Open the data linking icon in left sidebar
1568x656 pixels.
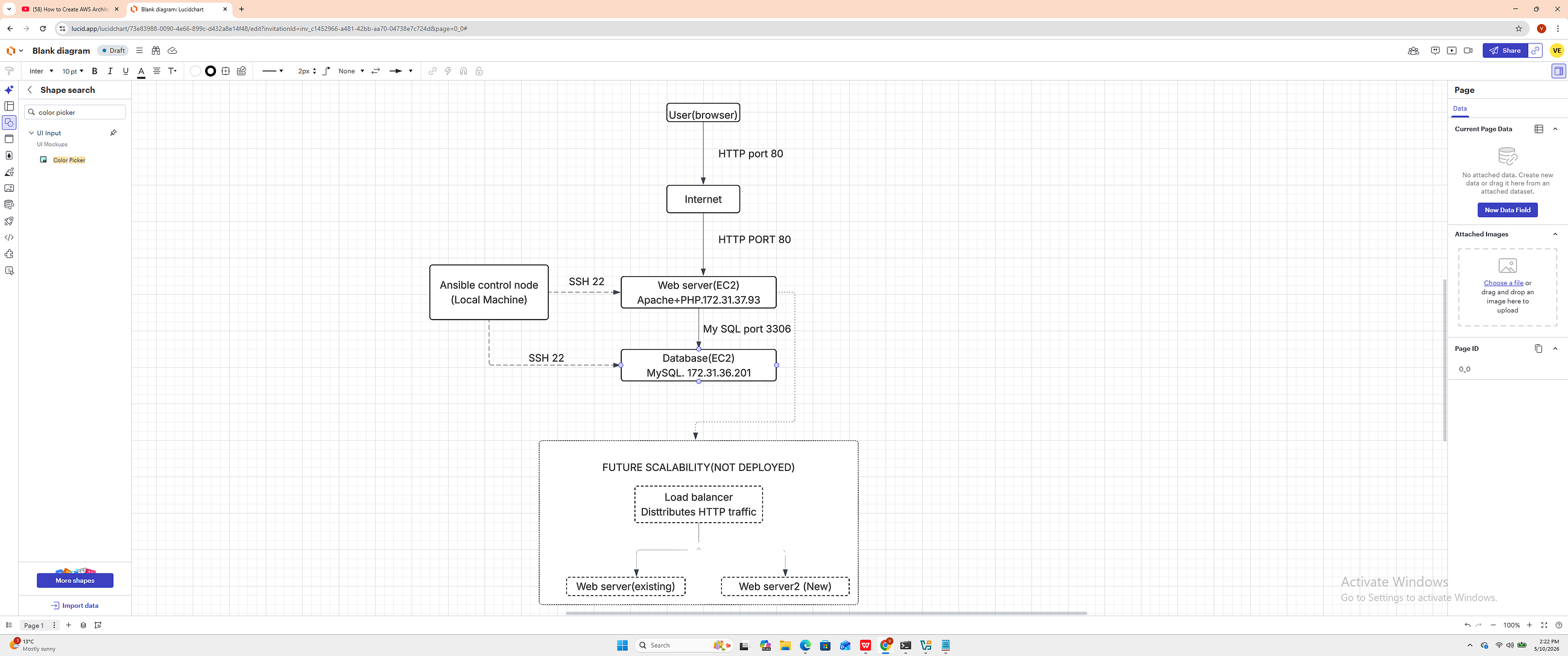[9, 204]
